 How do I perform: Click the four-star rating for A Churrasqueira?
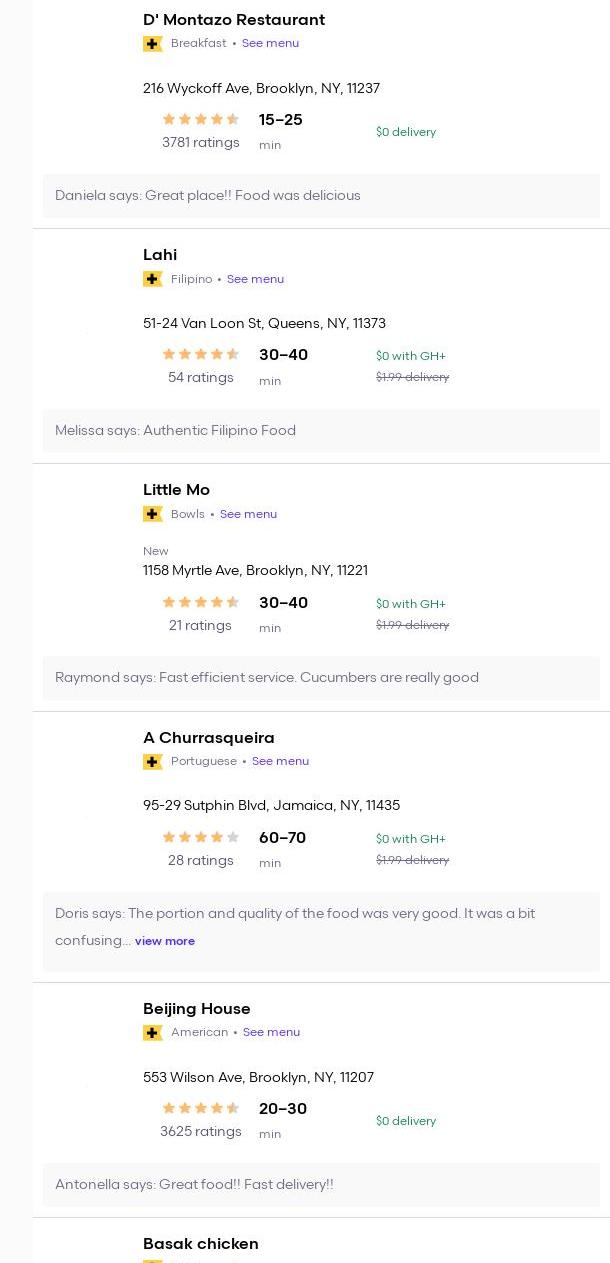coord(201,837)
